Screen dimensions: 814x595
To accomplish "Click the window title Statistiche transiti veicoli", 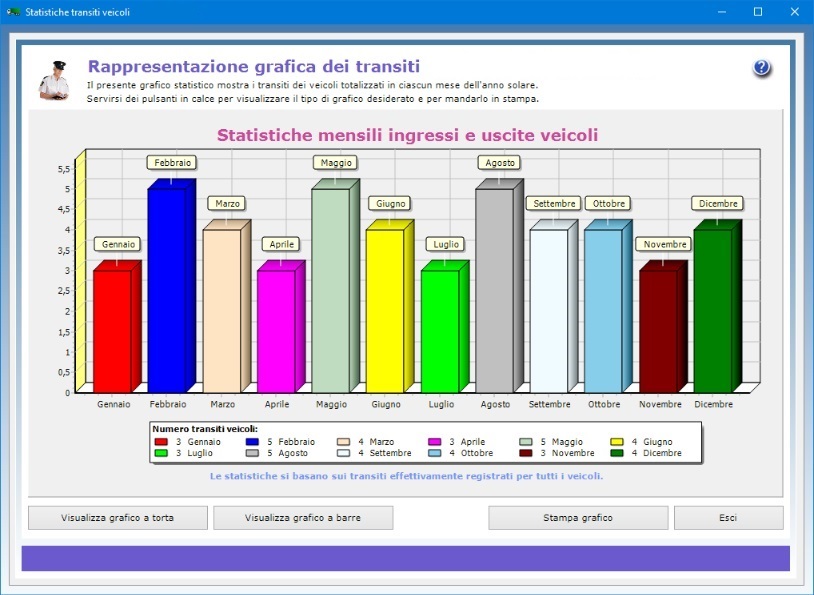I will point(77,12).
